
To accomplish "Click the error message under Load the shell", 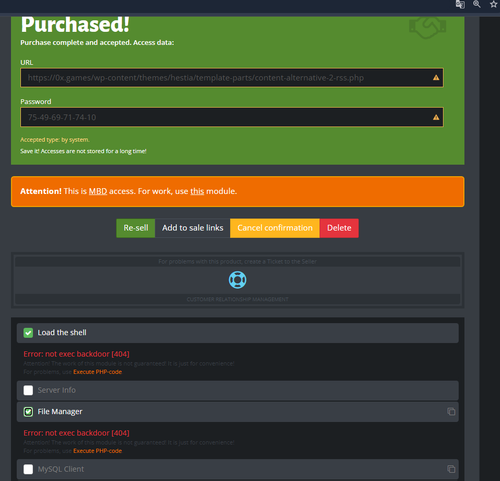I will [76, 354].
